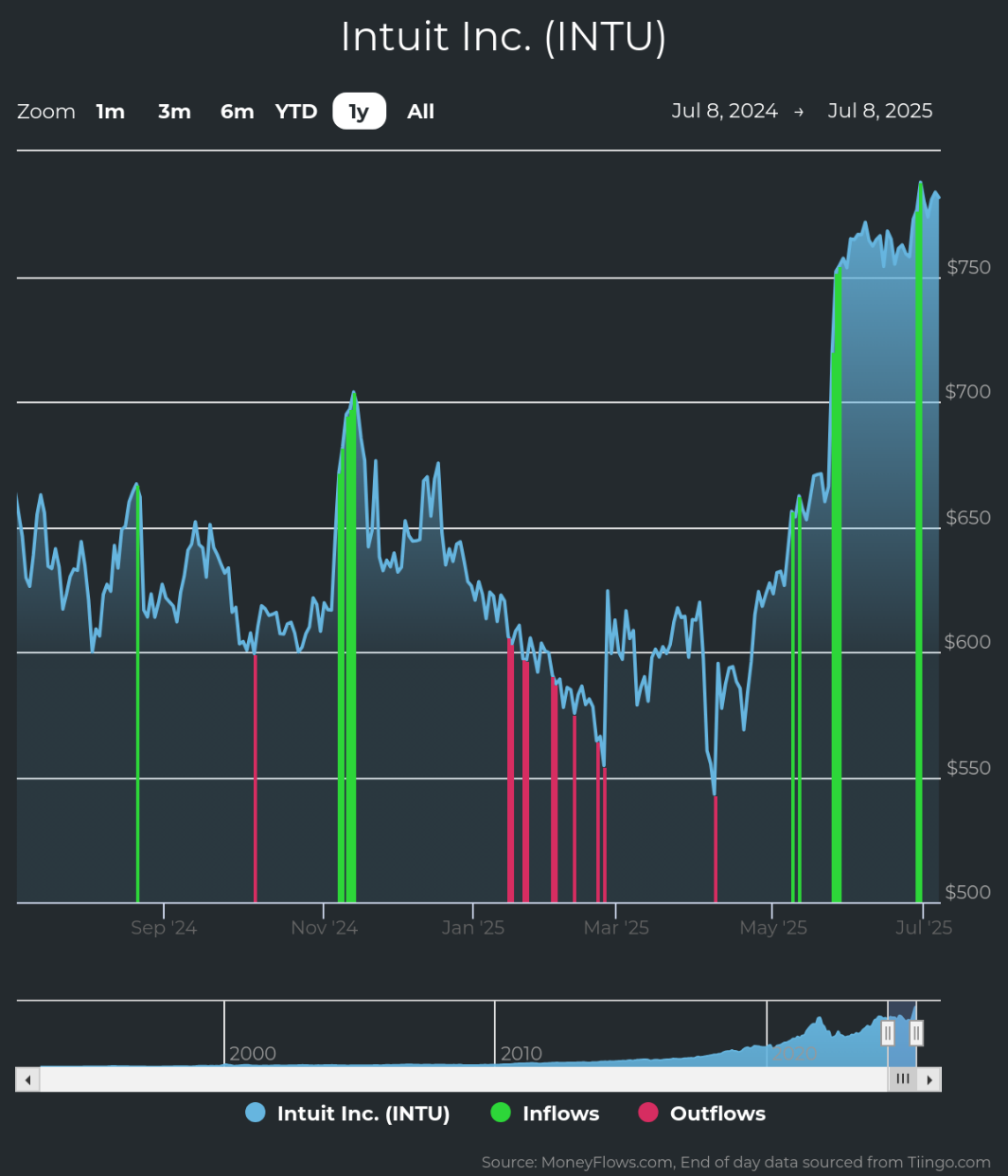Image resolution: width=1008 pixels, height=1176 pixels.
Task: Click the May '25 axis label
Action: click(x=773, y=927)
